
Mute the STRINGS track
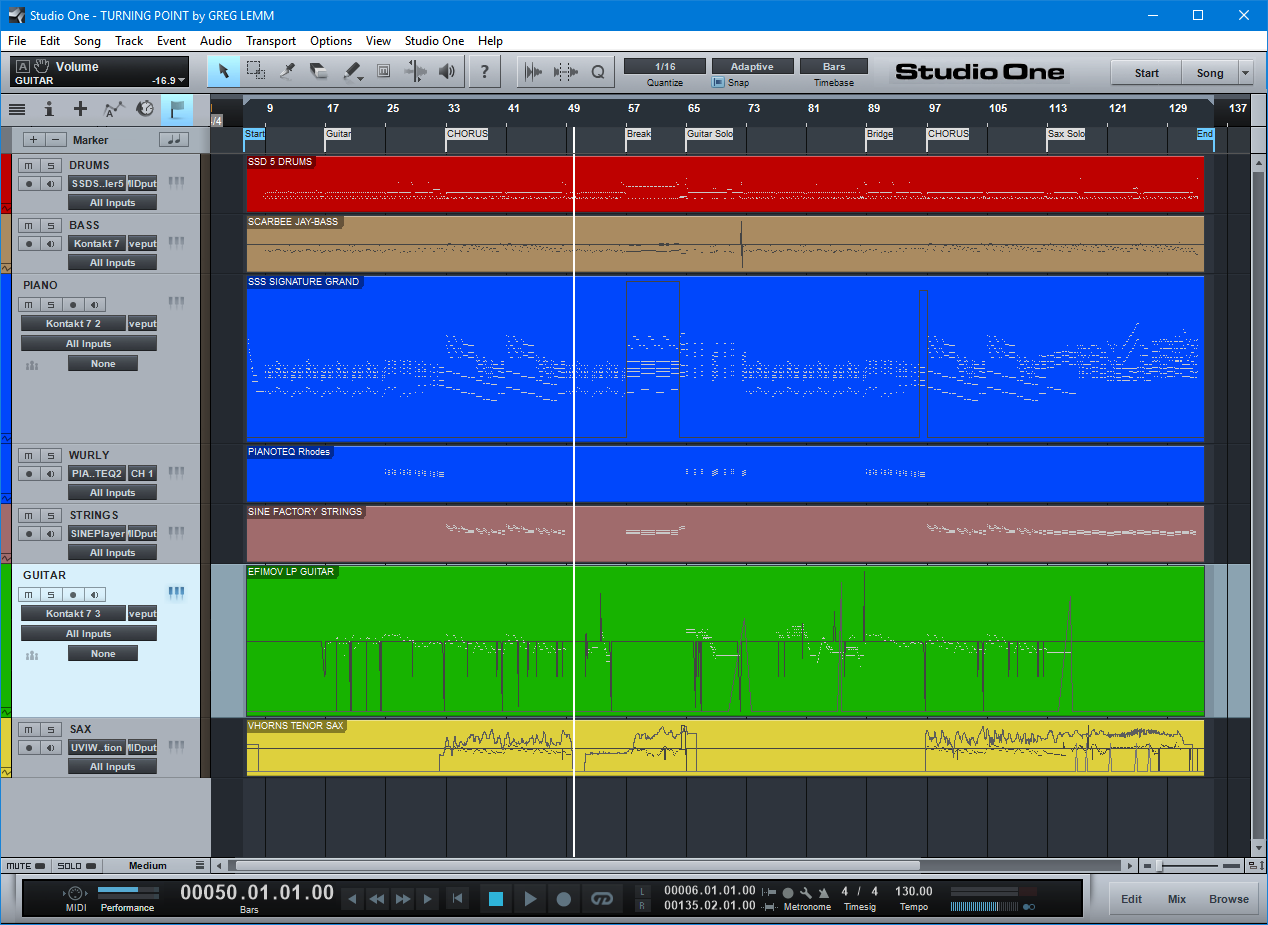(29, 515)
